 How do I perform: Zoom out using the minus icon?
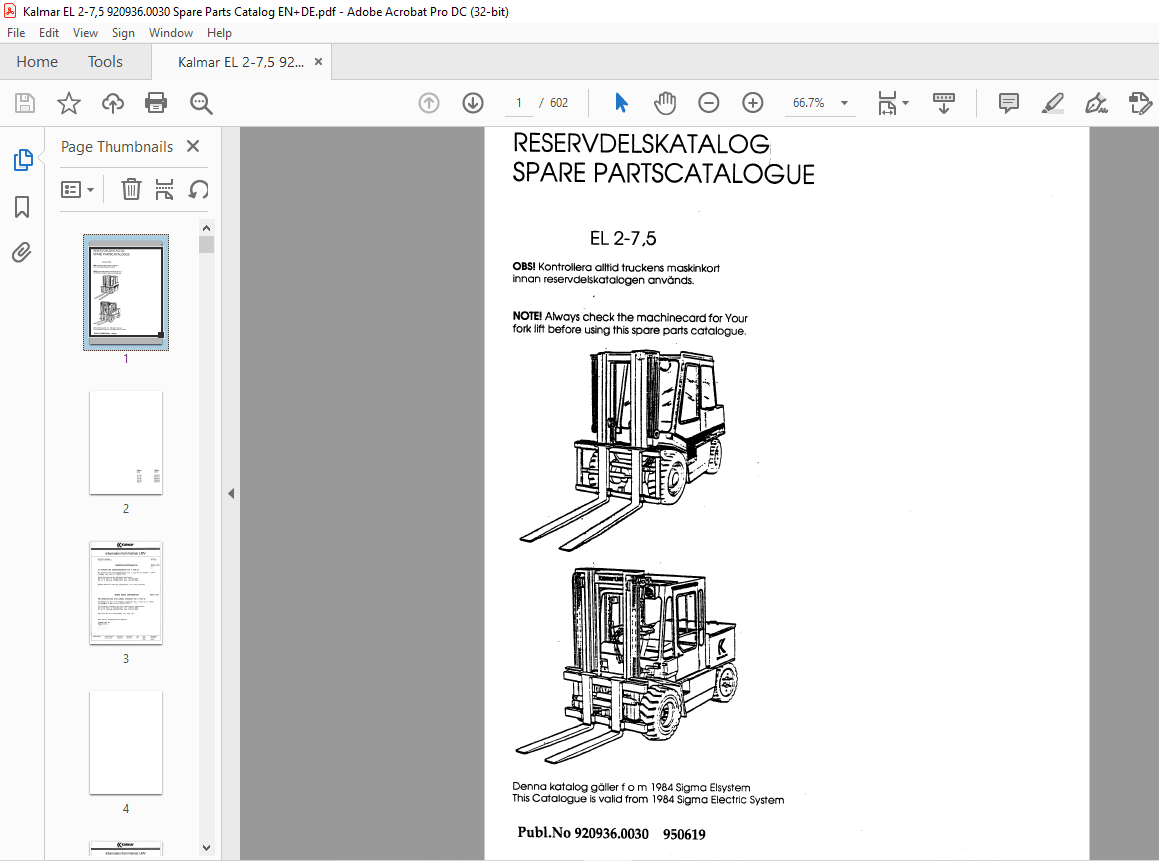(708, 102)
